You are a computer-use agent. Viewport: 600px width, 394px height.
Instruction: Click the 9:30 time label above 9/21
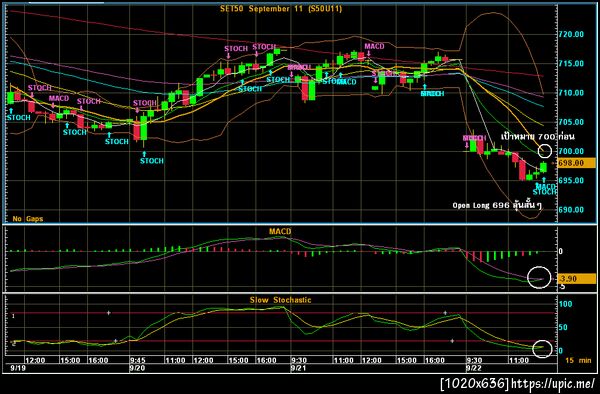click(x=299, y=360)
